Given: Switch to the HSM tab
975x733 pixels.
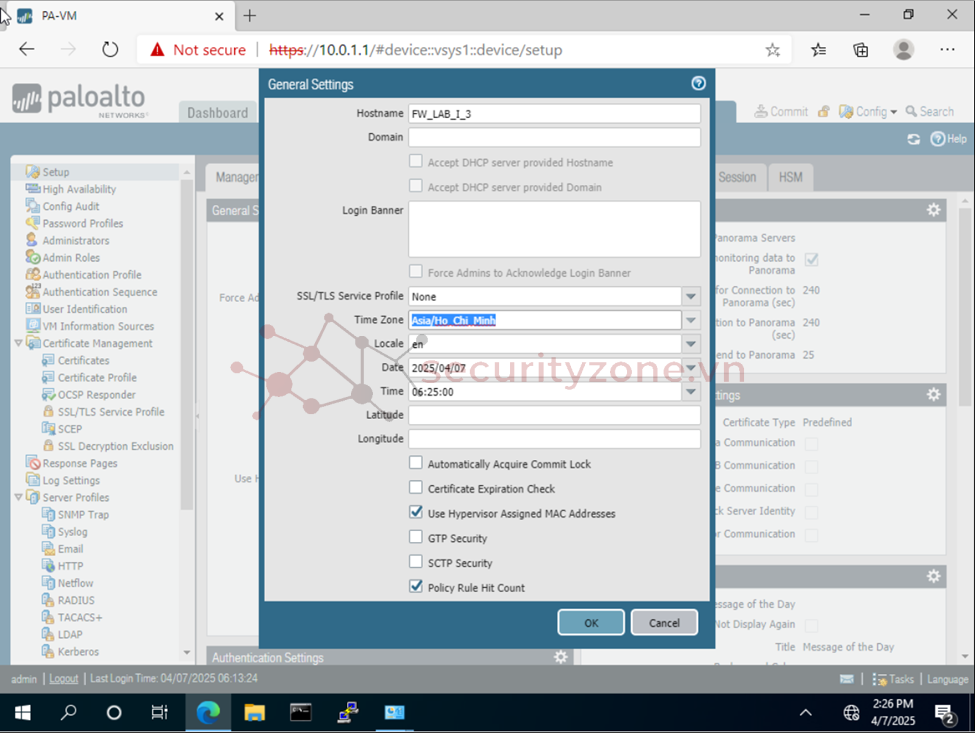Looking at the screenshot, I should [790, 177].
